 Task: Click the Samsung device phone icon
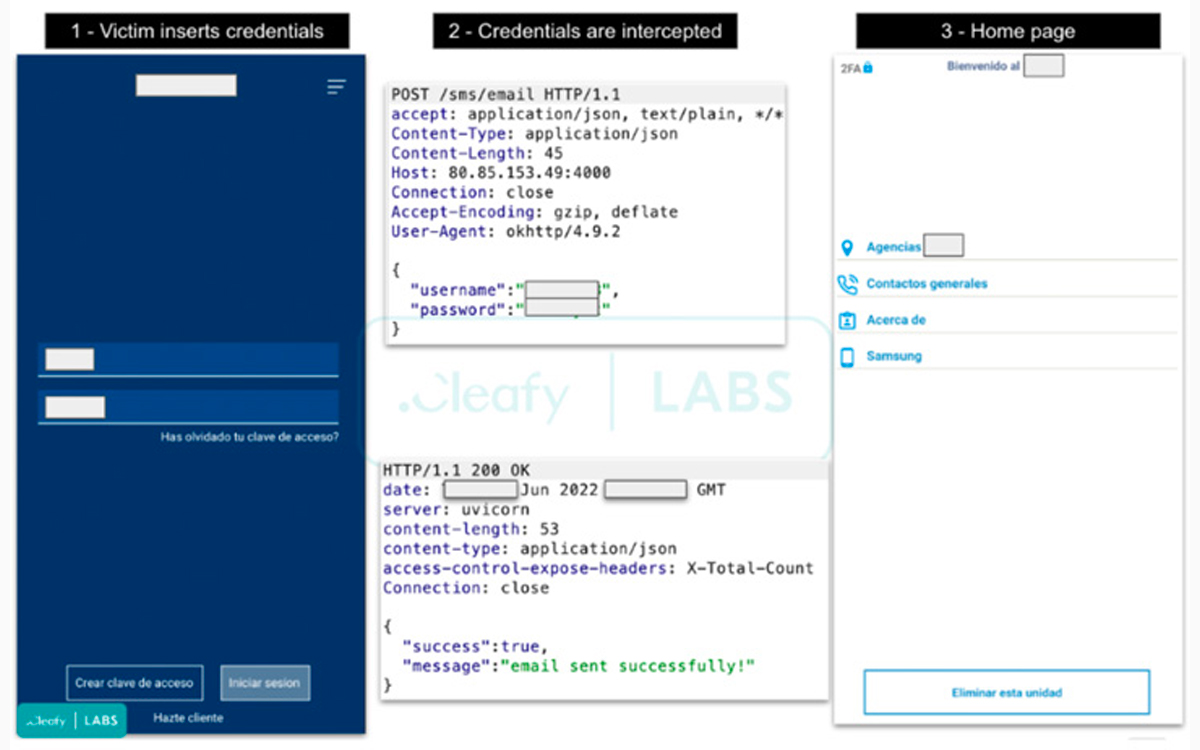tap(847, 357)
